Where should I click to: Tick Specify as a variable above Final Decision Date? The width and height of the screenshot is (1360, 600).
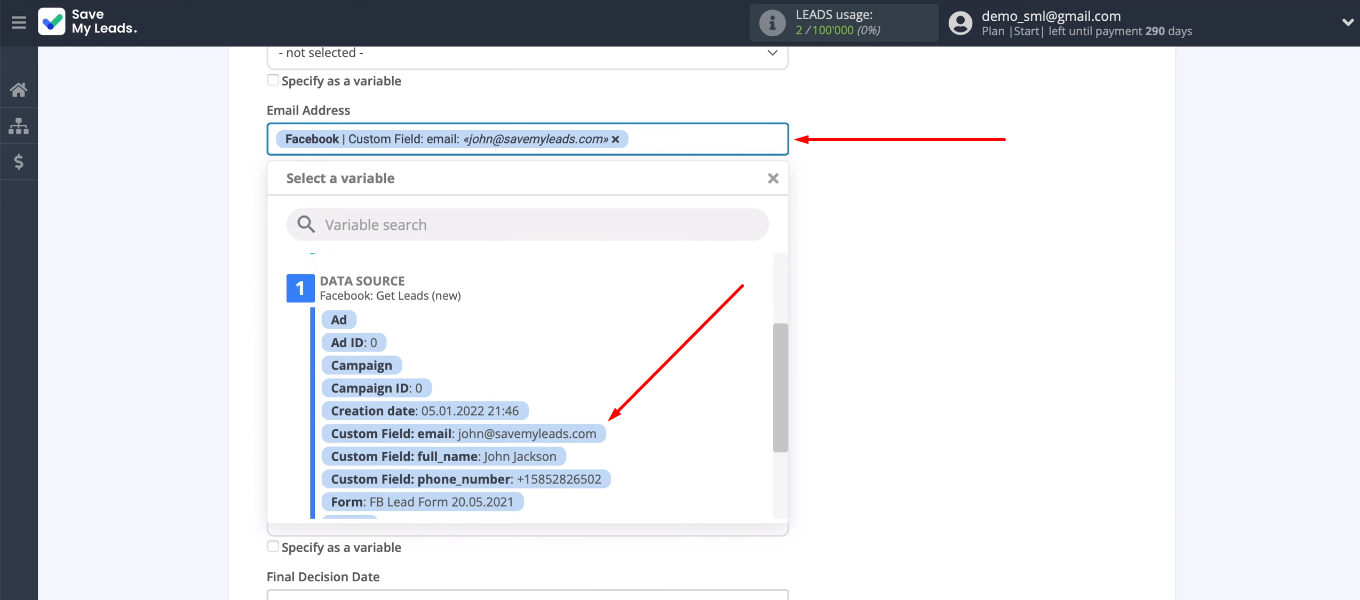(x=273, y=547)
